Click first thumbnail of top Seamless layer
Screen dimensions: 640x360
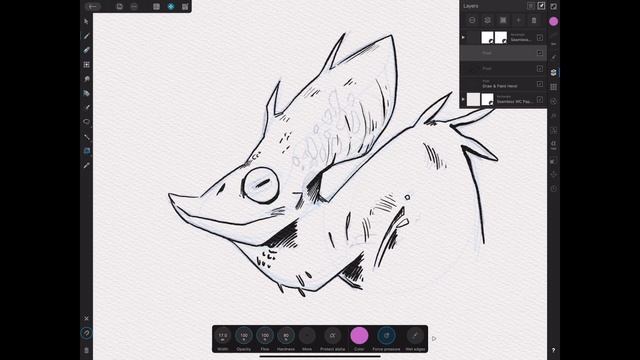(x=487, y=38)
